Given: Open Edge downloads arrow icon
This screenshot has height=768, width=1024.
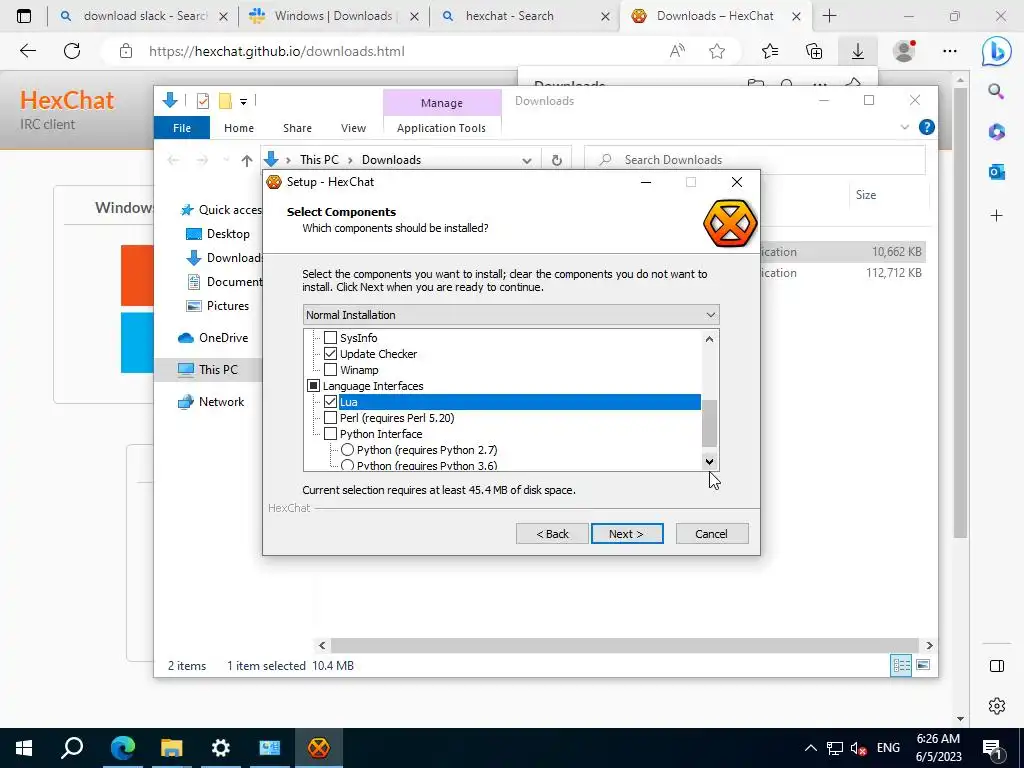Looking at the screenshot, I should 857,51.
